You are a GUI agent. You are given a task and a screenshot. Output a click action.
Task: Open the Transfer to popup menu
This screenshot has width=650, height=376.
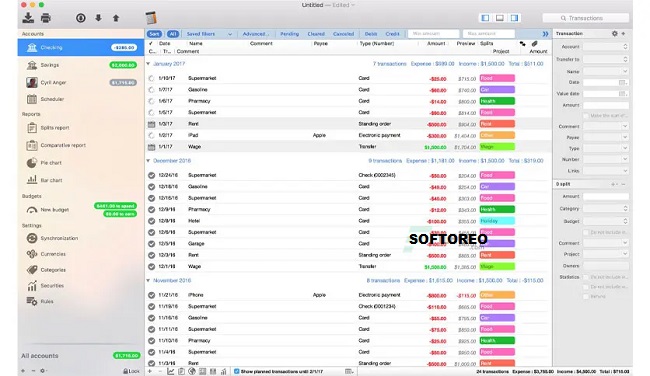(x=606, y=59)
